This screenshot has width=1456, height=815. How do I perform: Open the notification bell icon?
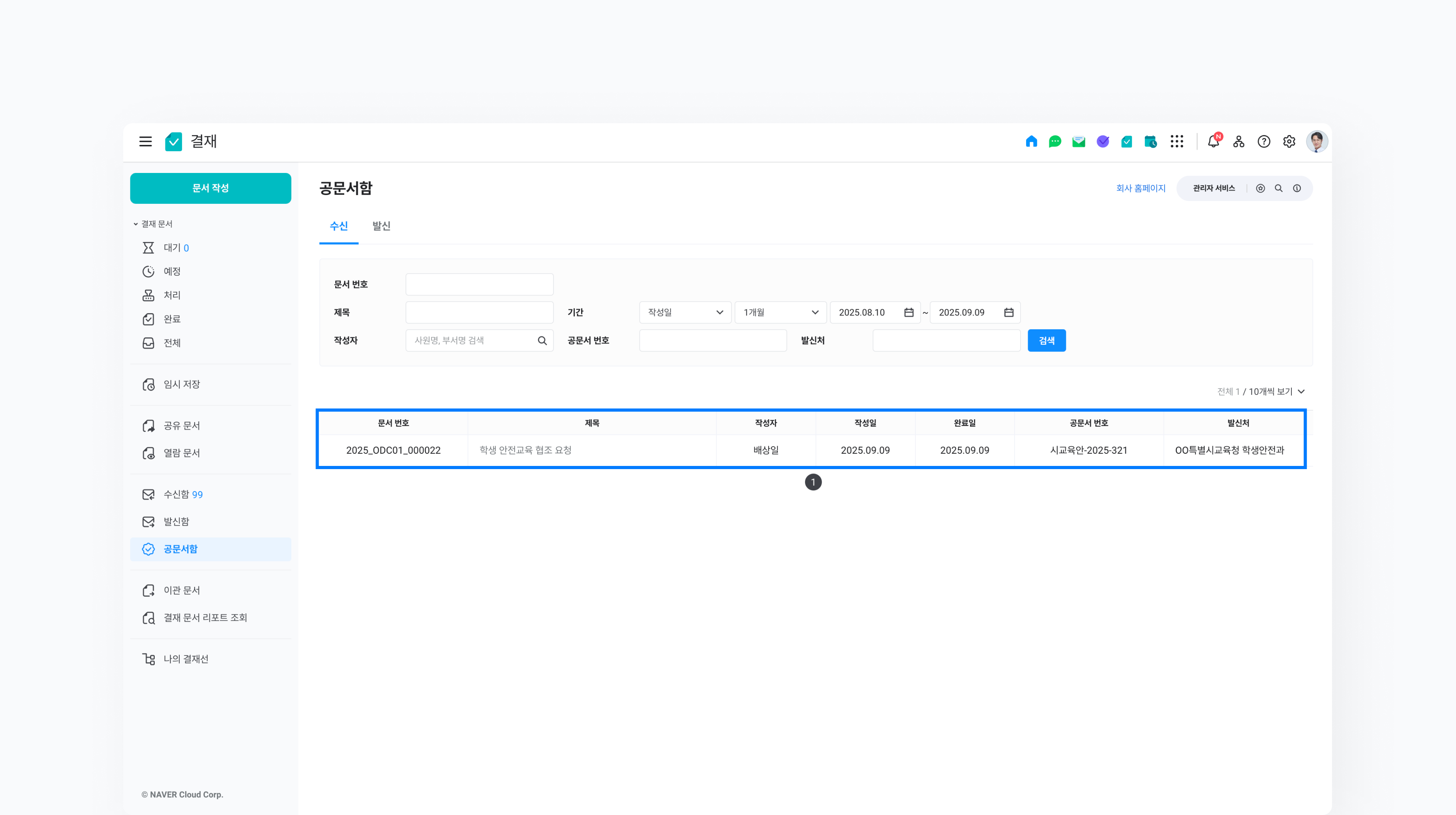[1213, 141]
